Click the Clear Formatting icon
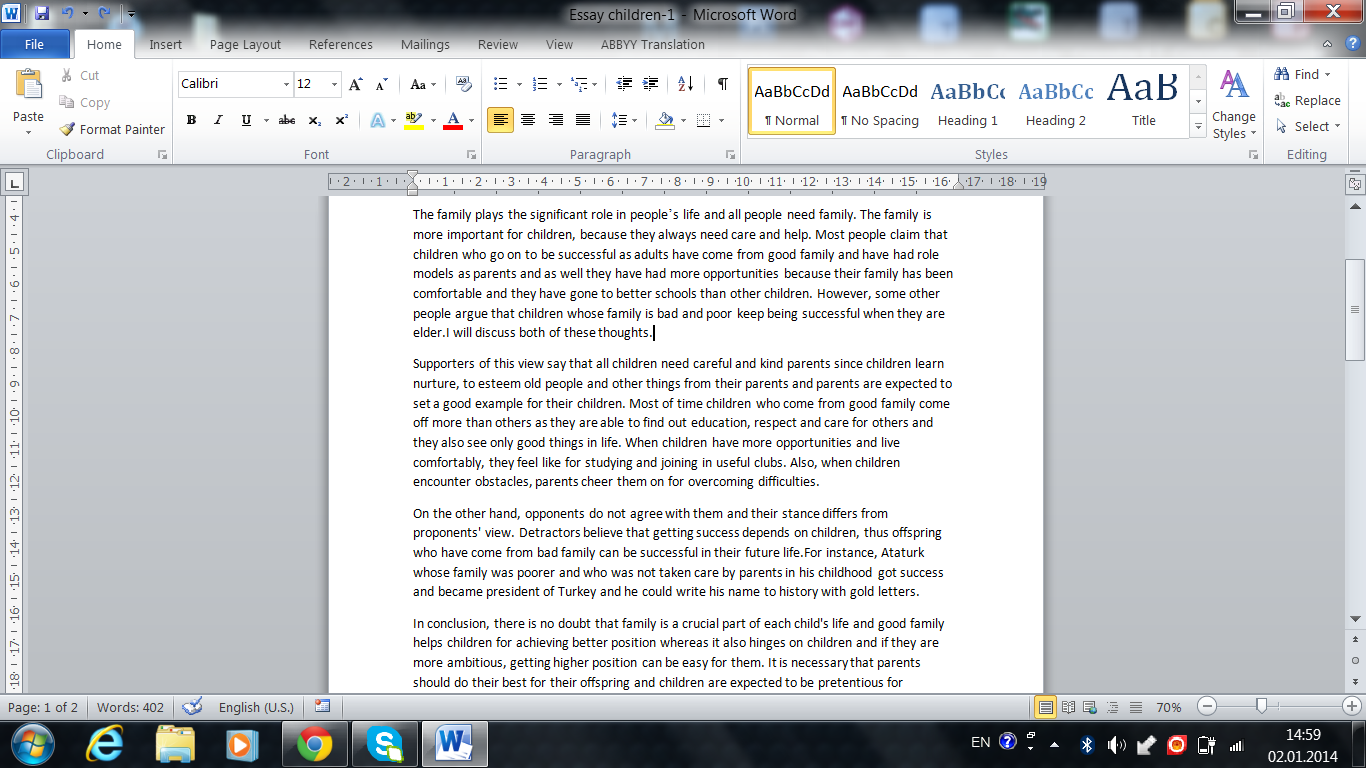The height and width of the screenshot is (768, 1366). point(463,85)
